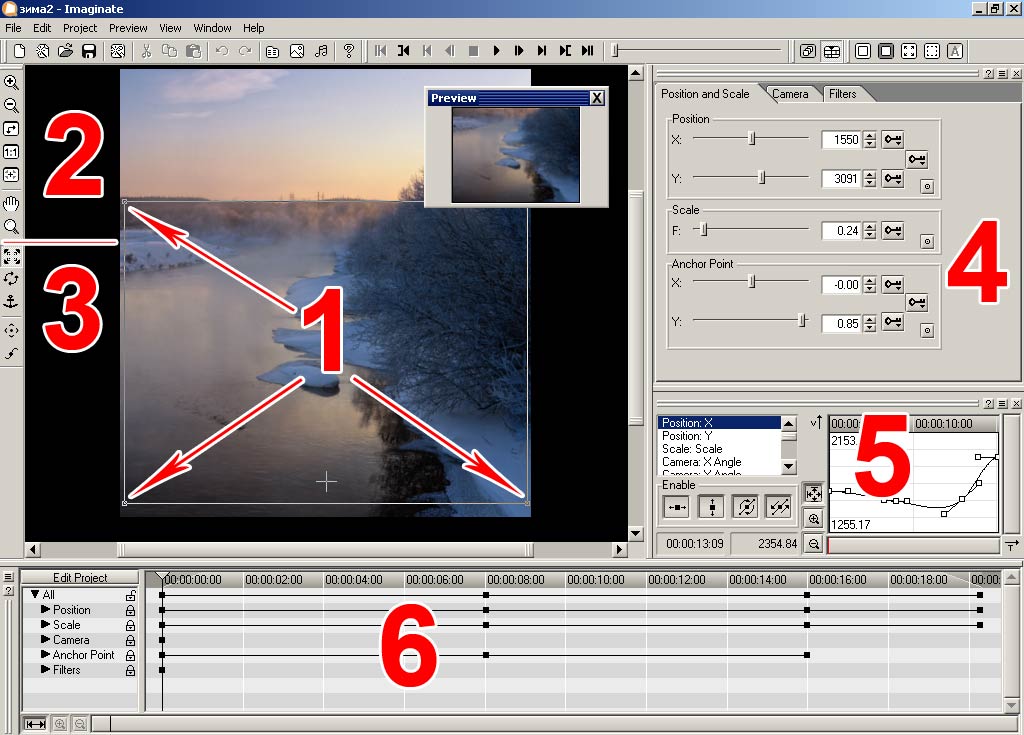Toggle lock on the Position track

(130, 610)
